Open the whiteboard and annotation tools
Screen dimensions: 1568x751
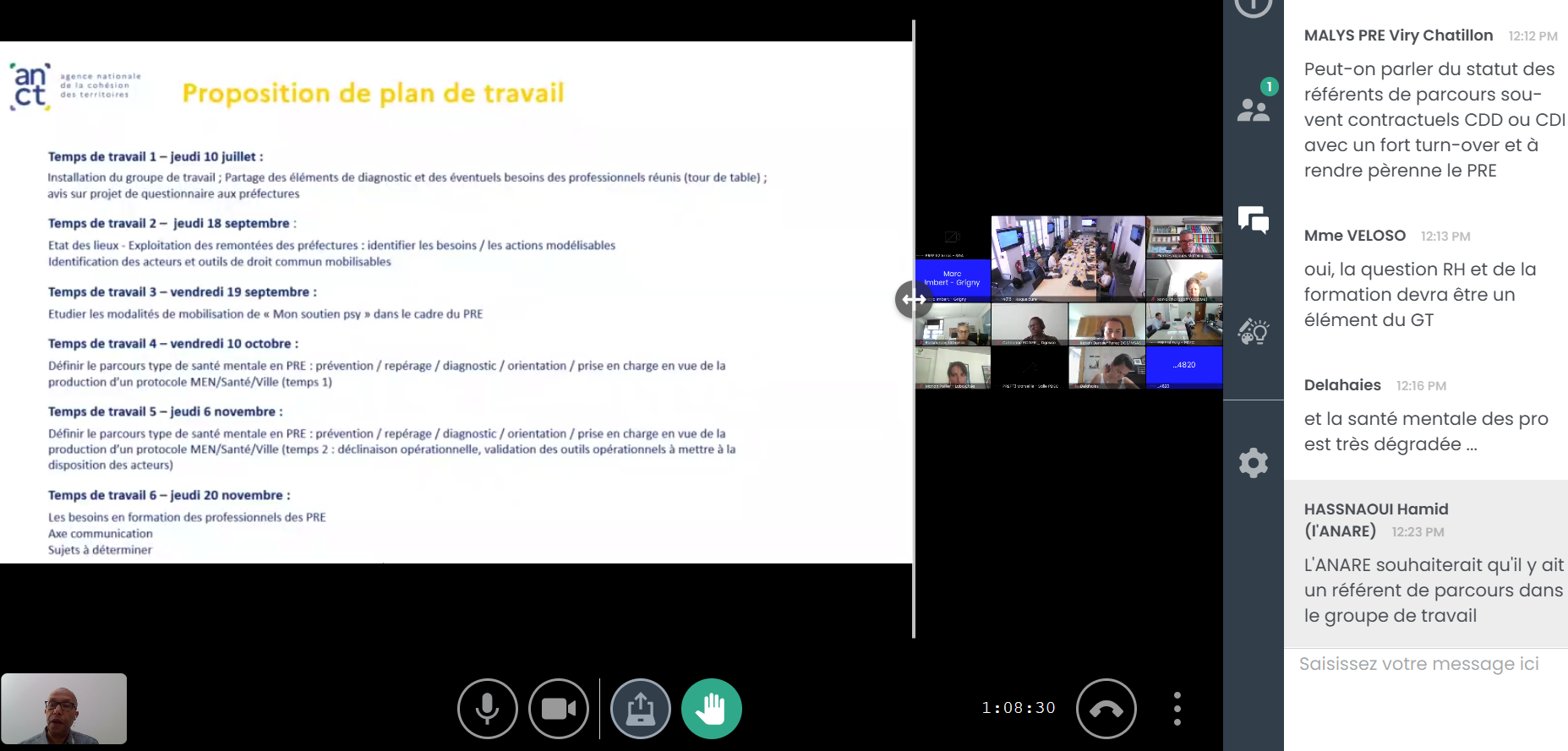click(x=1253, y=332)
